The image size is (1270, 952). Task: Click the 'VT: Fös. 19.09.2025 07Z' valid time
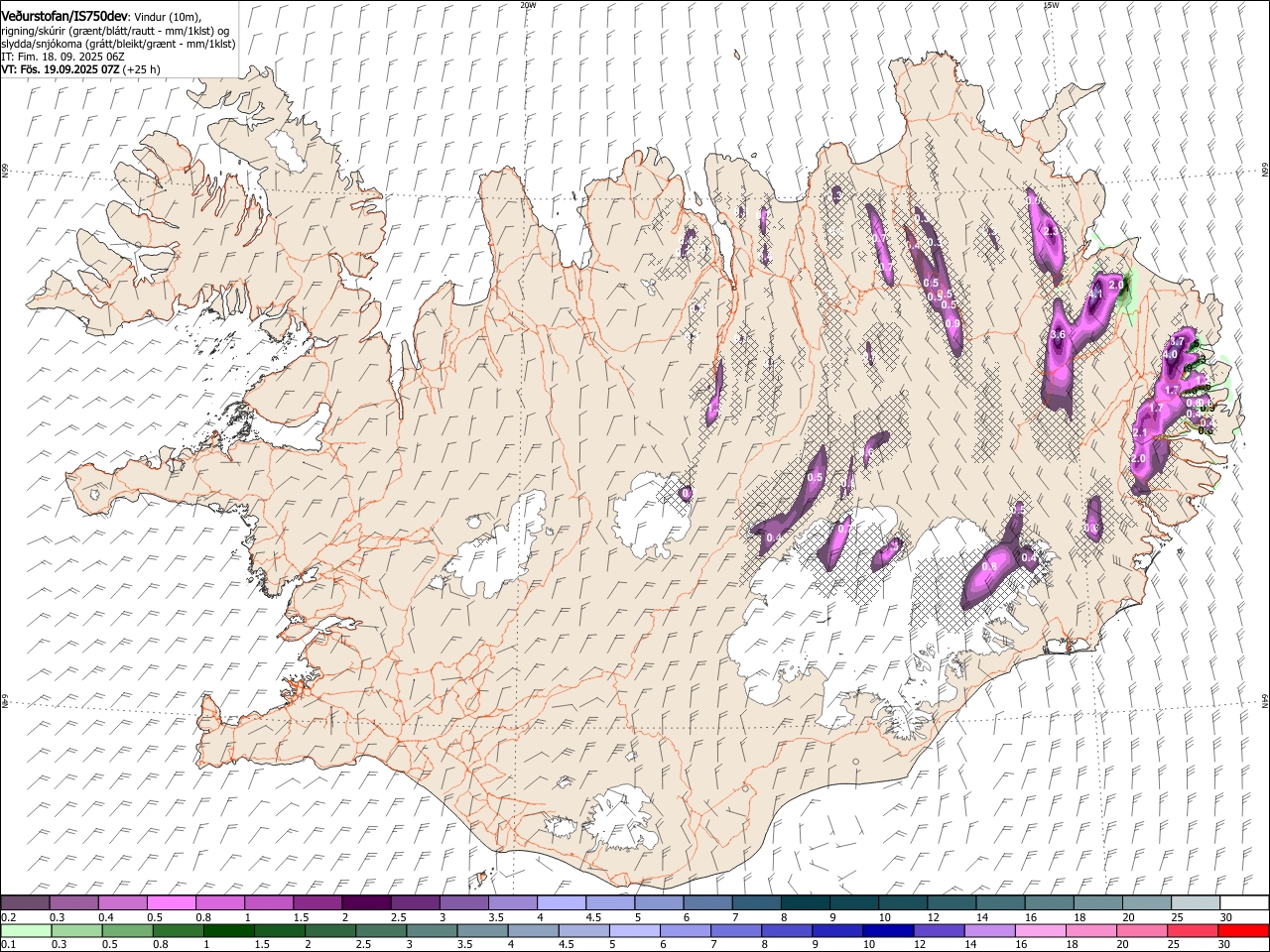tap(61, 69)
